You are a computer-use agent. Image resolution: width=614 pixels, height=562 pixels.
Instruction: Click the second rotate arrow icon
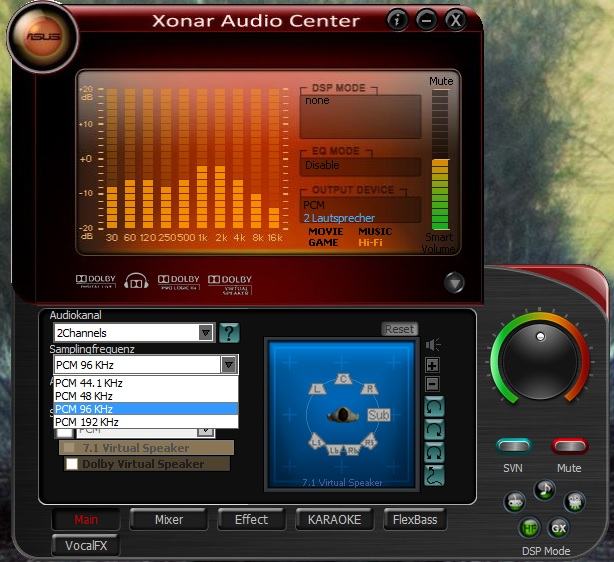pos(434,430)
